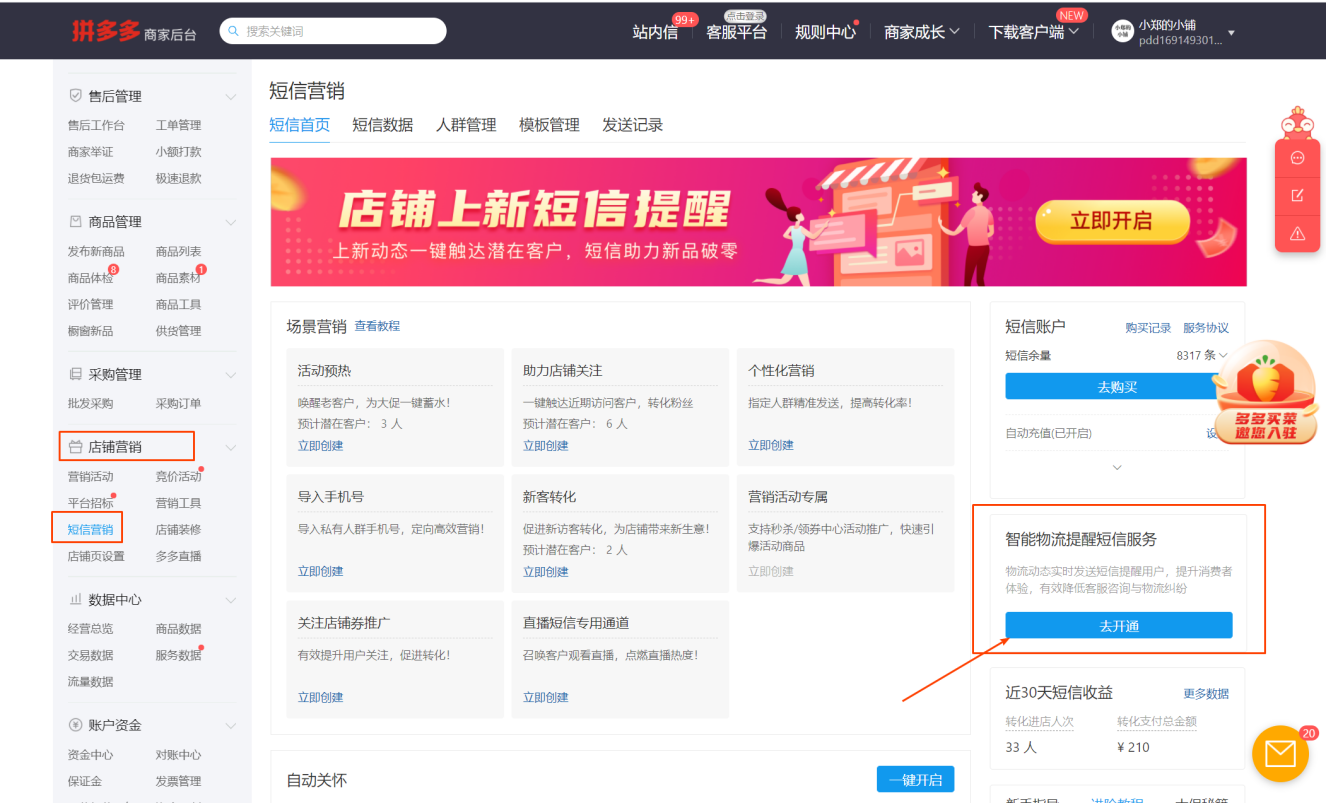
Task: Open 营销活动 in sidebar
Action: (90, 477)
